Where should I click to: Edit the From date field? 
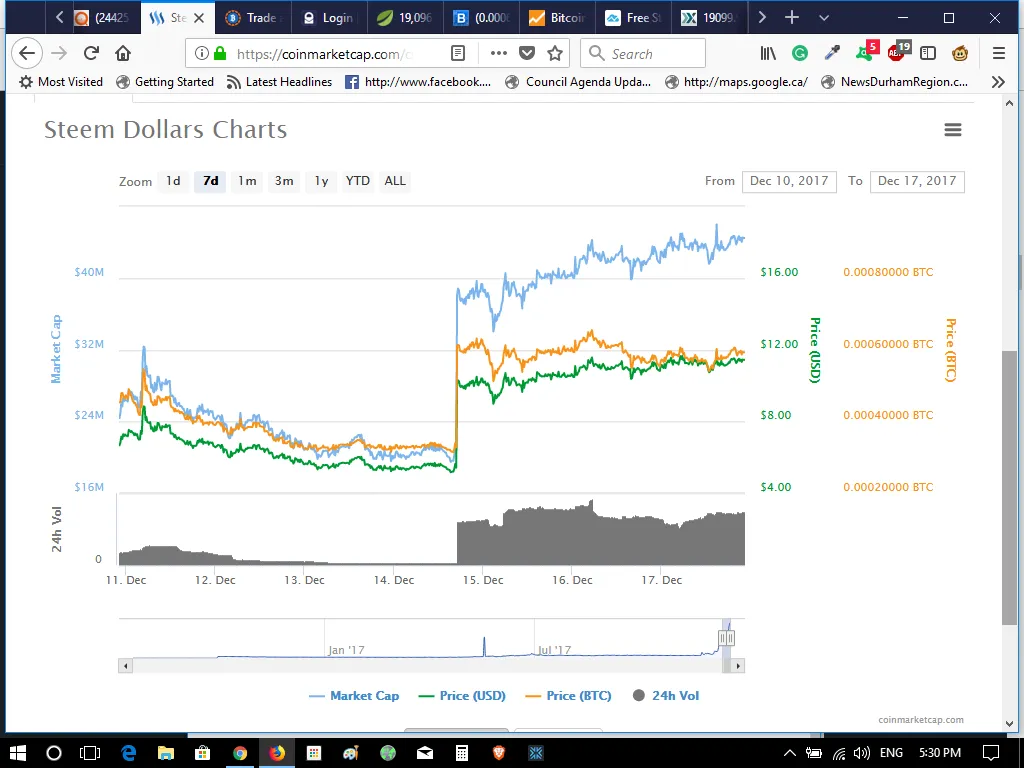click(789, 181)
